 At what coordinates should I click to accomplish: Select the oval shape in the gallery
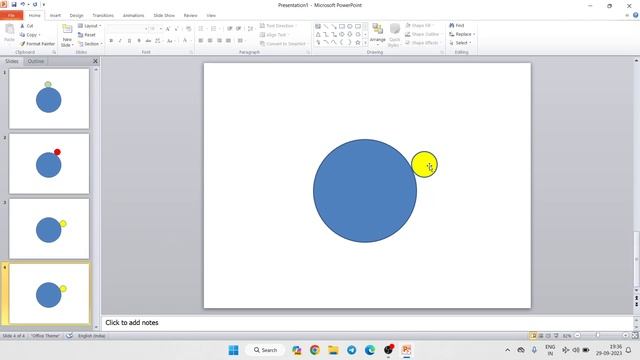pos(350,26)
